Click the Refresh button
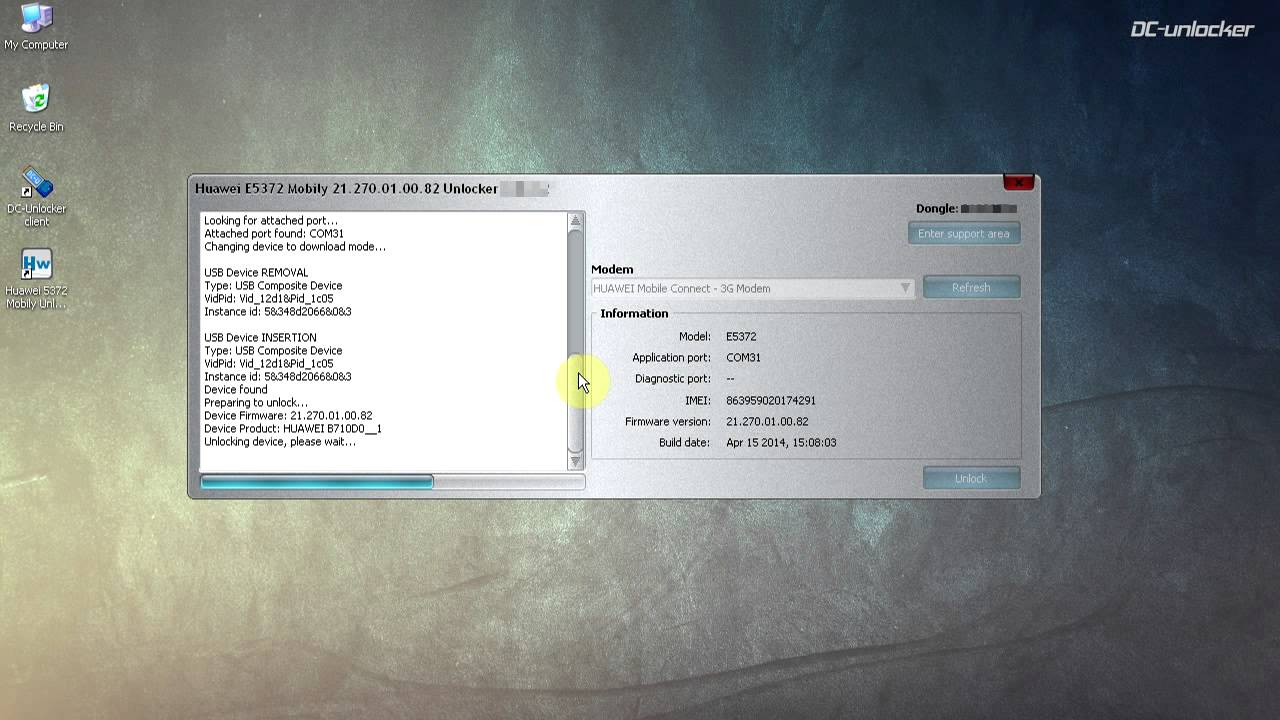Viewport: 1280px width, 720px height. point(971,288)
